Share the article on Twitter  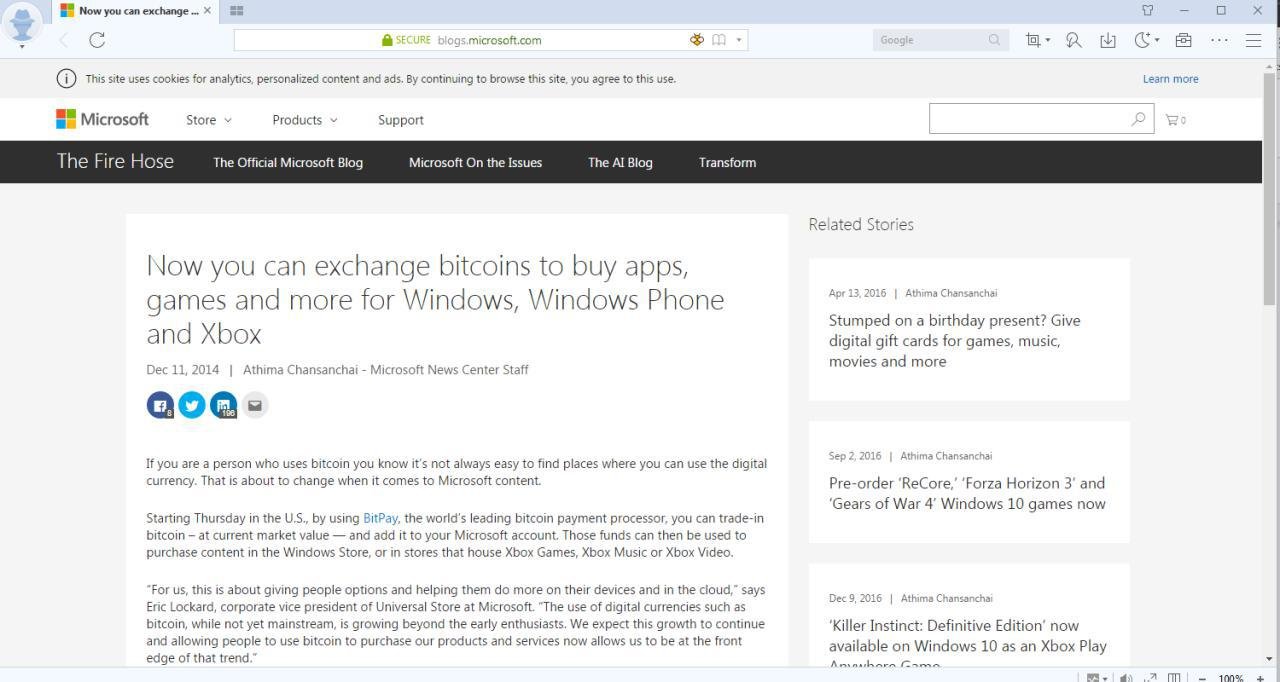192,405
